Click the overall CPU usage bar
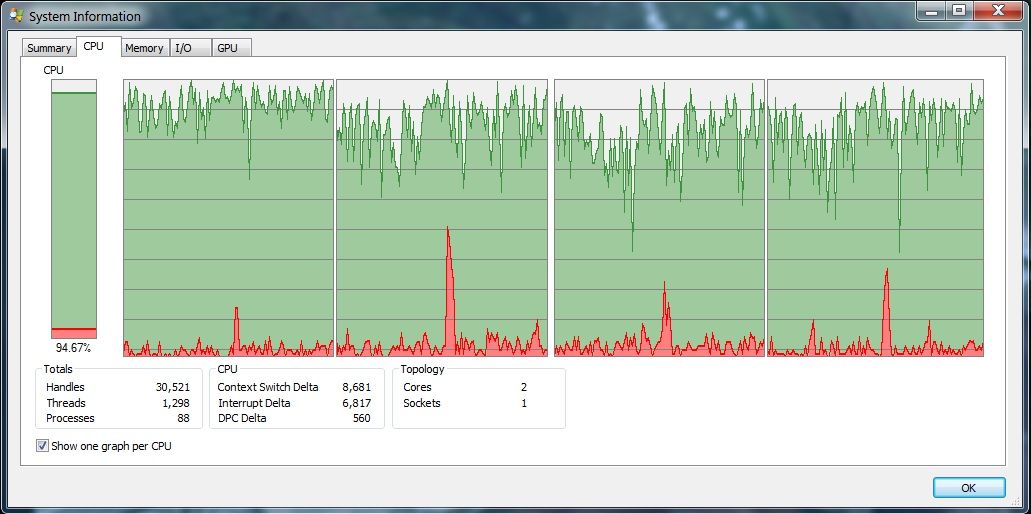 (74, 209)
